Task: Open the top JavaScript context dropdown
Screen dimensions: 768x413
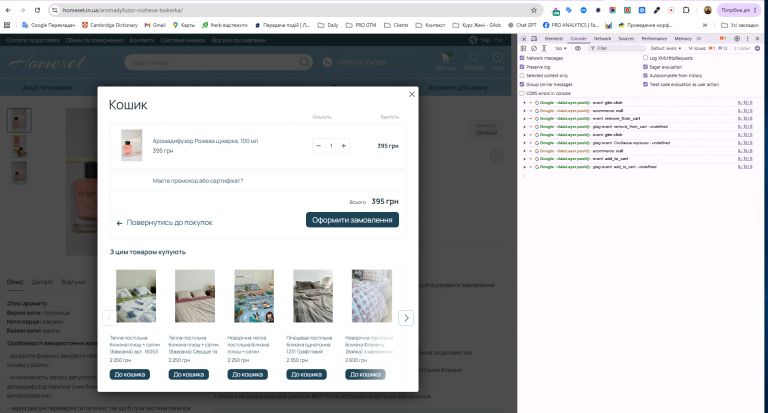Action: pyautogui.click(x=560, y=49)
